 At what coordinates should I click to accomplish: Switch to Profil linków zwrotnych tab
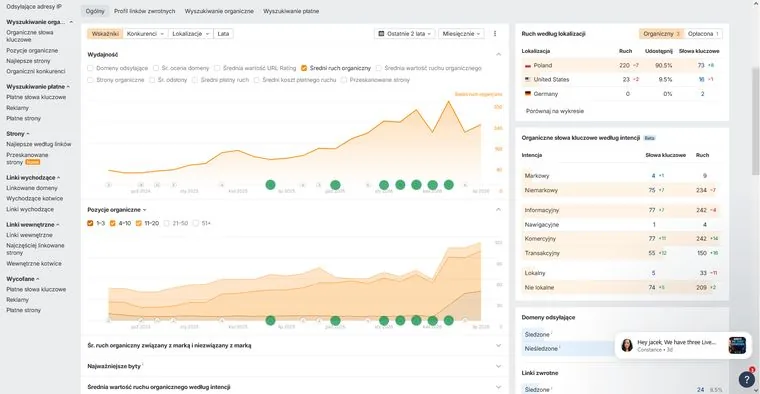(144, 11)
